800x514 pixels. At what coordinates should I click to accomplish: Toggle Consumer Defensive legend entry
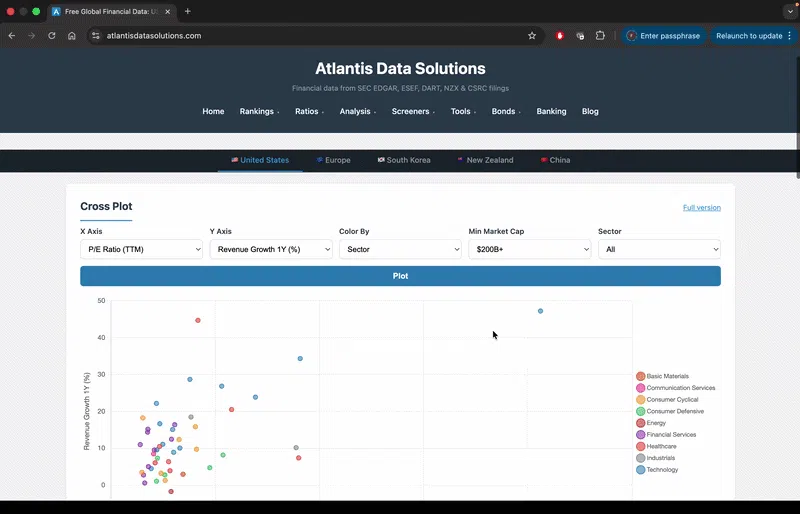(670, 411)
